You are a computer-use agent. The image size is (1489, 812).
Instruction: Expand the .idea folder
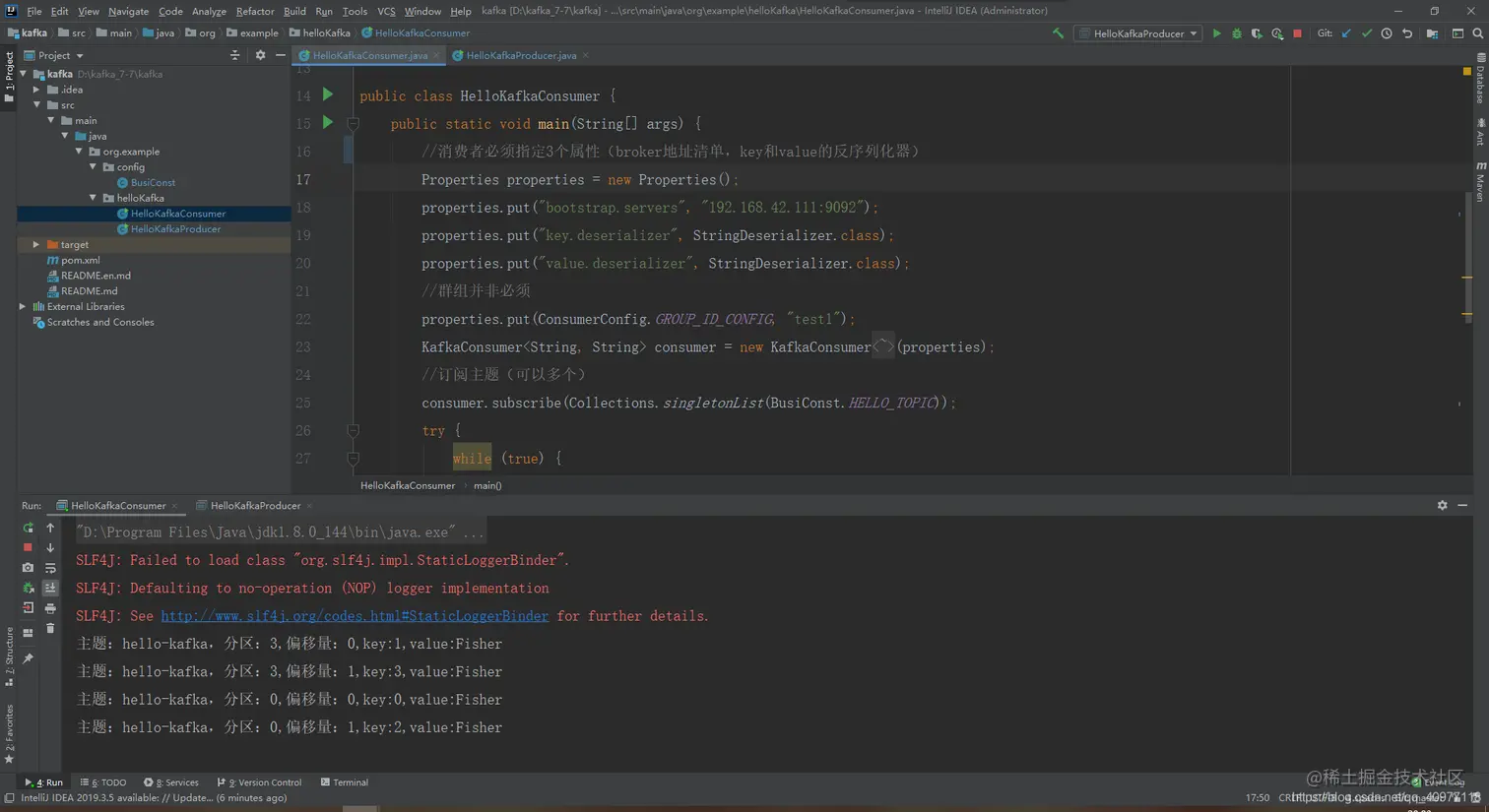pyautogui.click(x=37, y=90)
